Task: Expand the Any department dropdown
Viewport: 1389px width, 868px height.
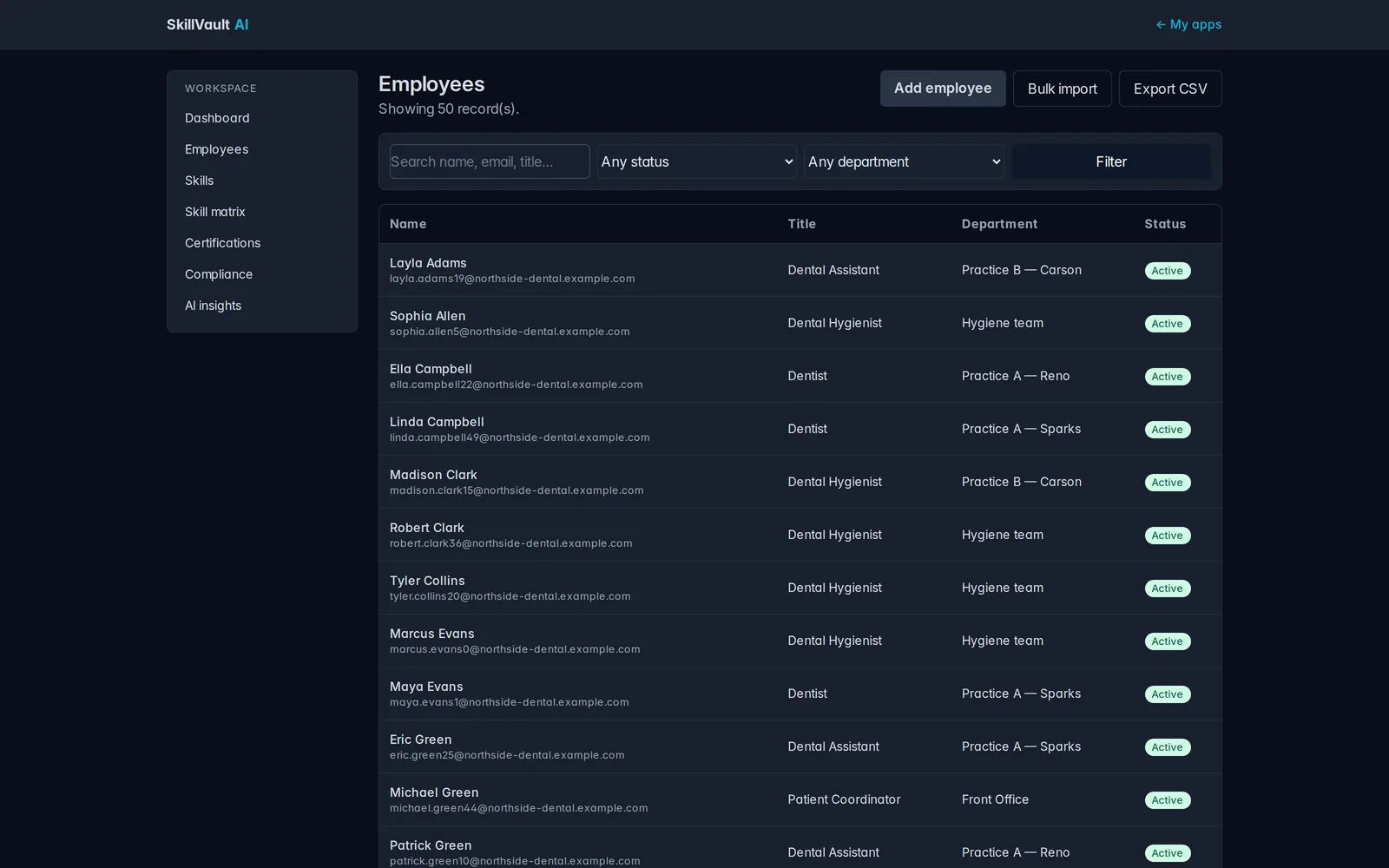Action: tap(904, 161)
